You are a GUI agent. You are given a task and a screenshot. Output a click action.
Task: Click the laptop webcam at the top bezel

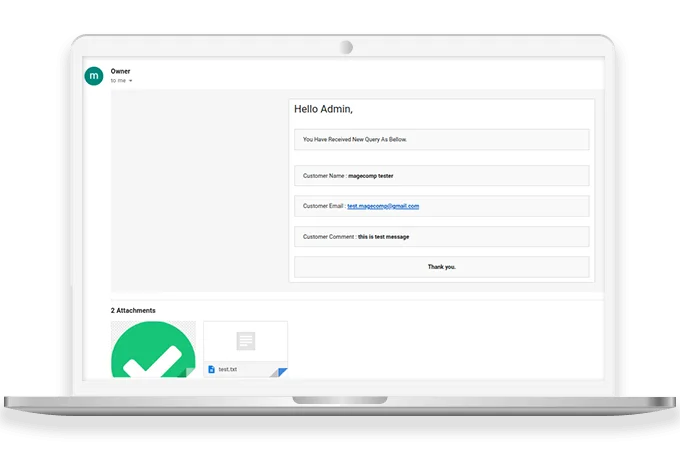[x=345, y=47]
